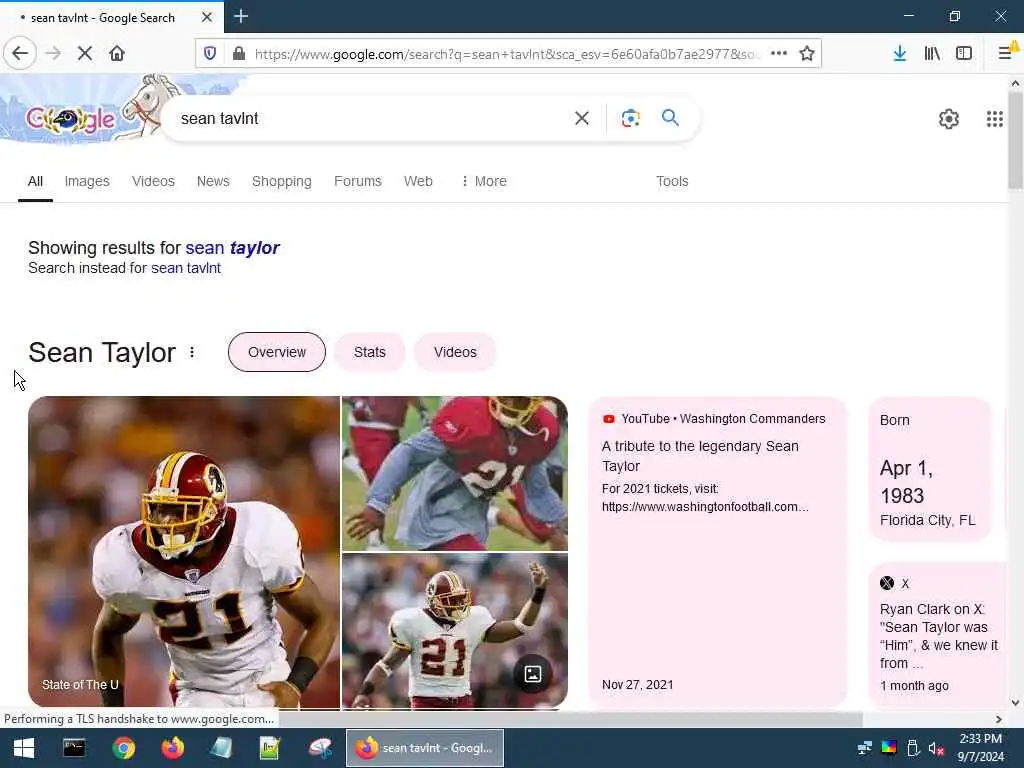Image resolution: width=1024 pixels, height=768 pixels.
Task: Open the Born Apr 1, 1983 card
Action: point(930,469)
